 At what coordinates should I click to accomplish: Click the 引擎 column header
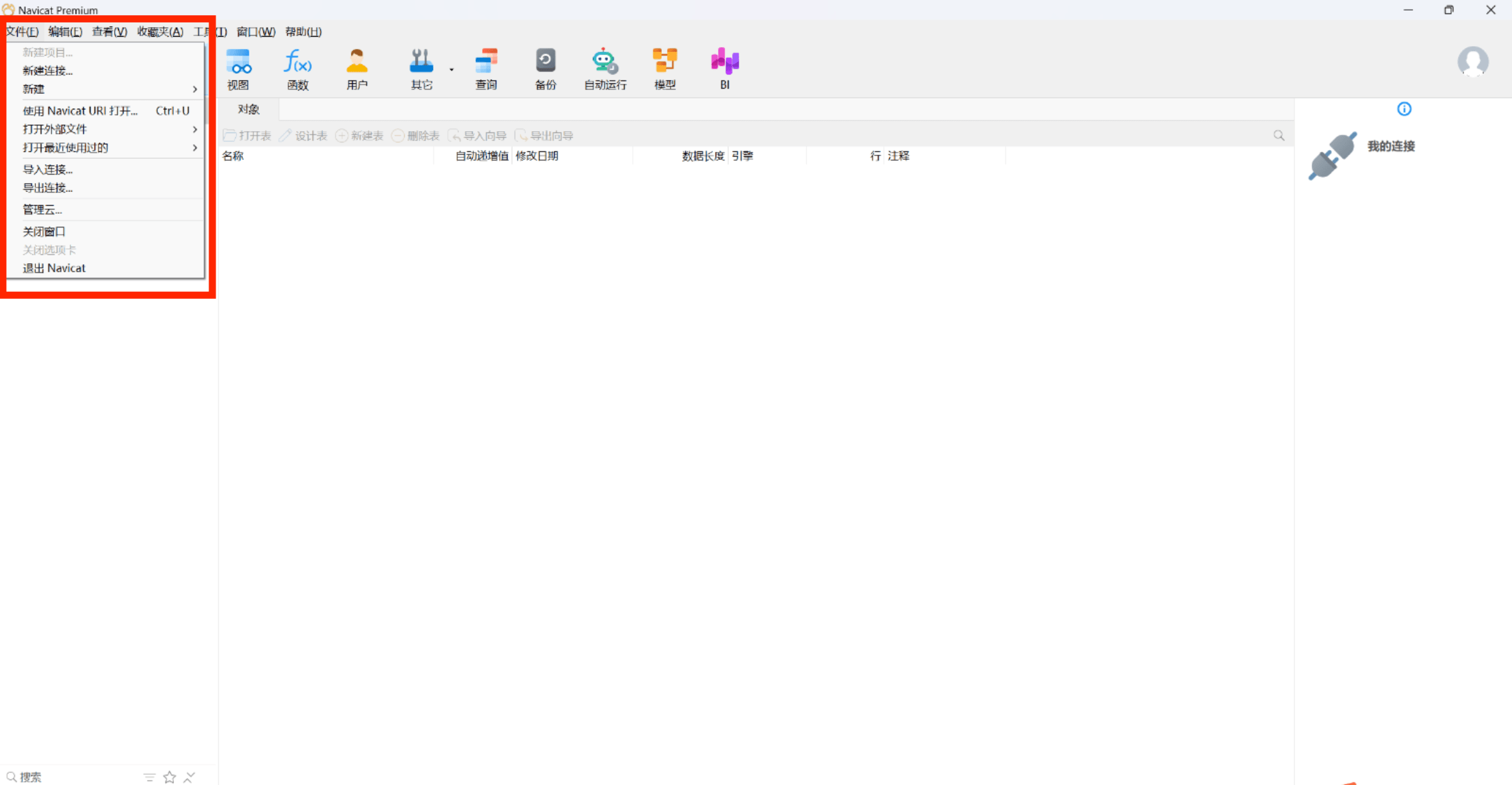tap(767, 156)
